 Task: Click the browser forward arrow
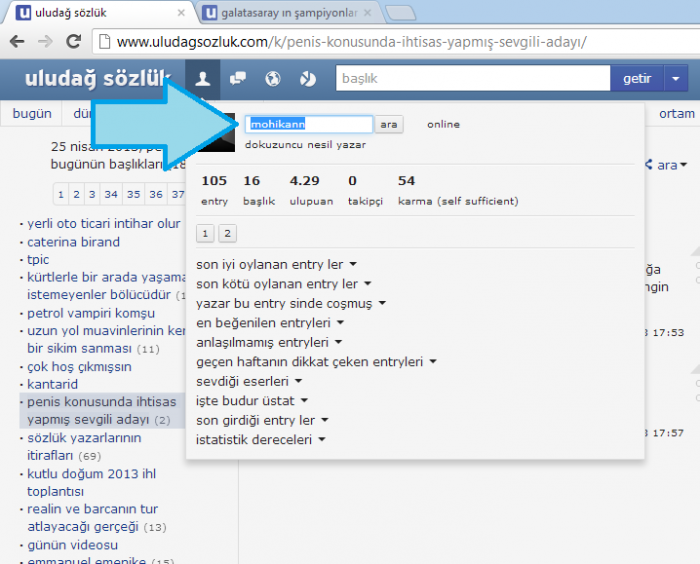(x=45, y=42)
